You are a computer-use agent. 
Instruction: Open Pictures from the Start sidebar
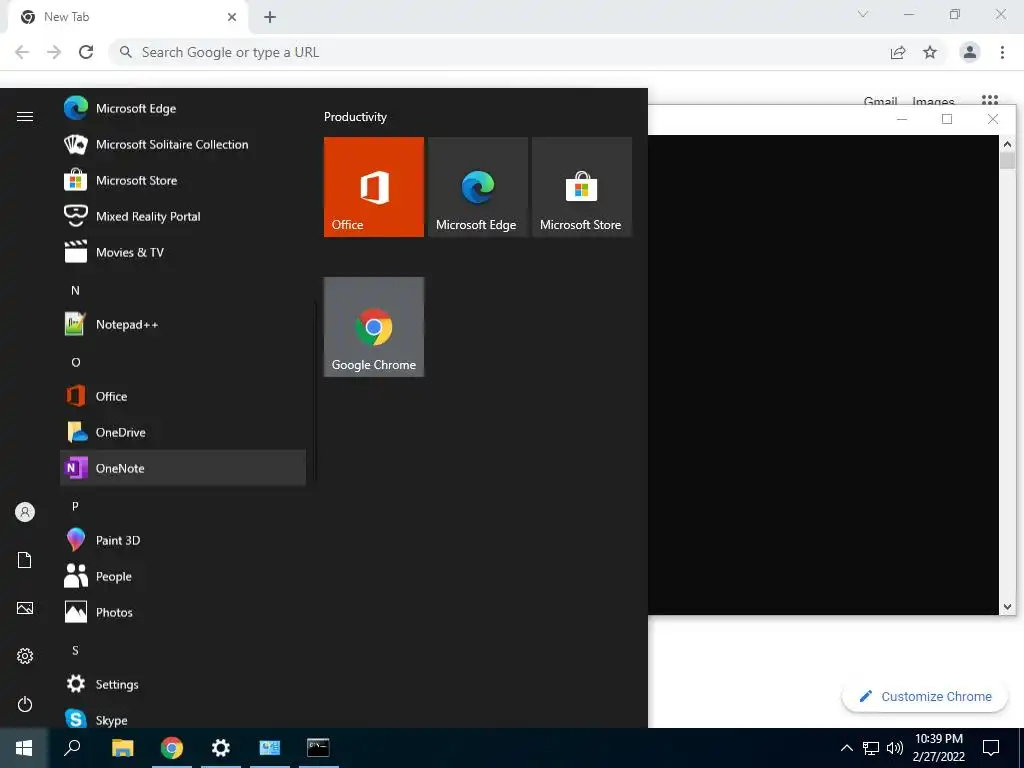click(25, 608)
